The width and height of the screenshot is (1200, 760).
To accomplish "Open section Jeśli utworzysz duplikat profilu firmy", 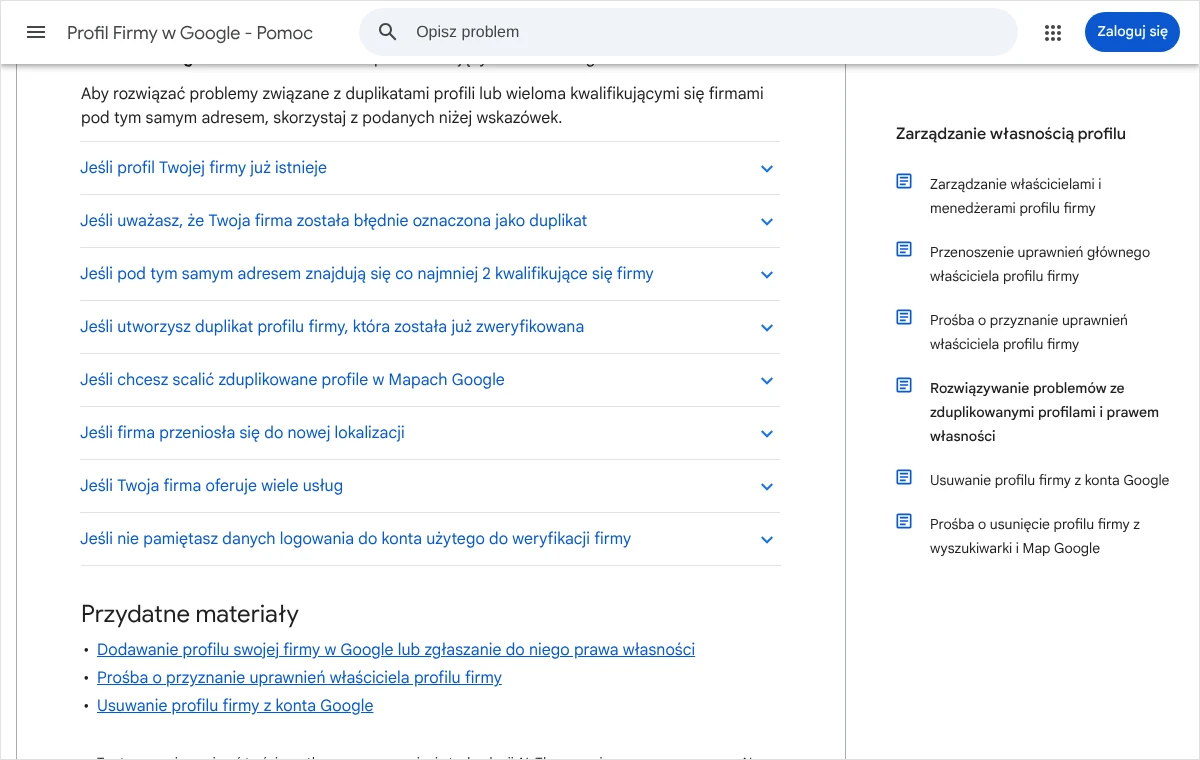I will click(x=430, y=327).
